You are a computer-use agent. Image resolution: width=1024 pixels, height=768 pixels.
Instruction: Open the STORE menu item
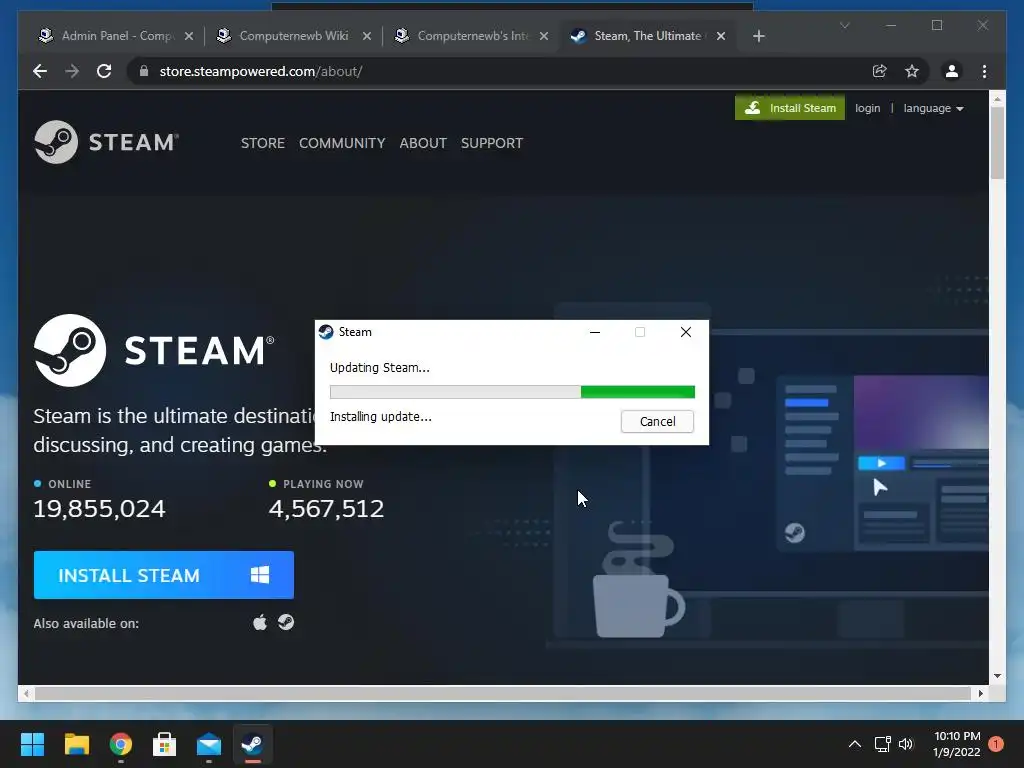(263, 143)
